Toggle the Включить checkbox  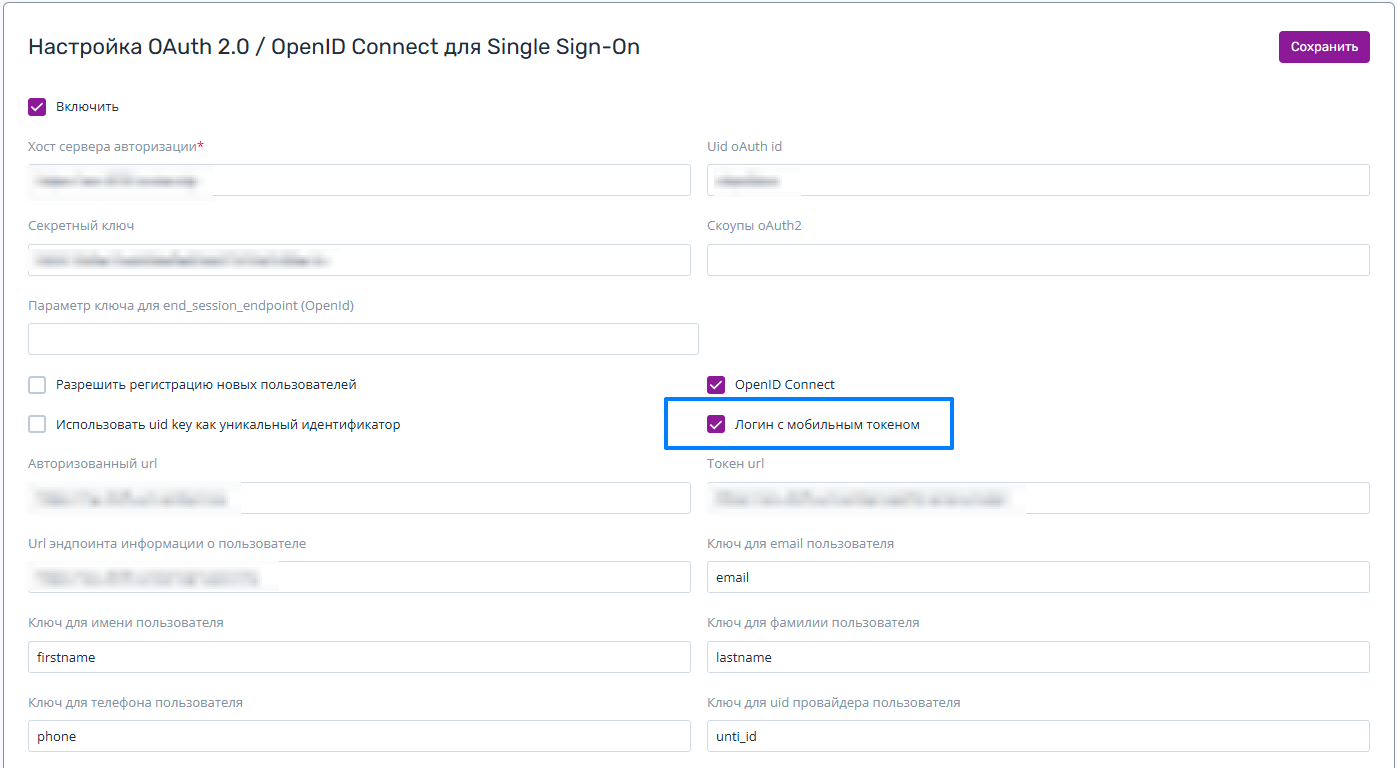tap(38, 107)
